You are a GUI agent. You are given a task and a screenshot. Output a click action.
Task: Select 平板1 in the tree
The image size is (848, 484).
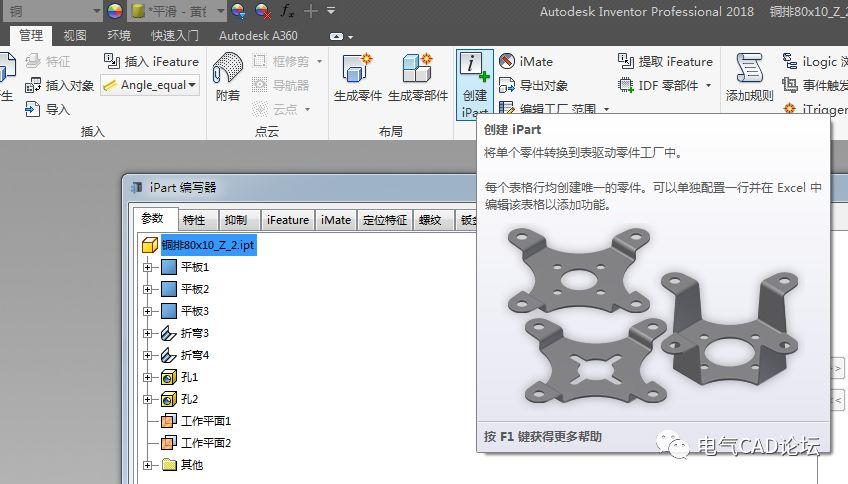195,267
